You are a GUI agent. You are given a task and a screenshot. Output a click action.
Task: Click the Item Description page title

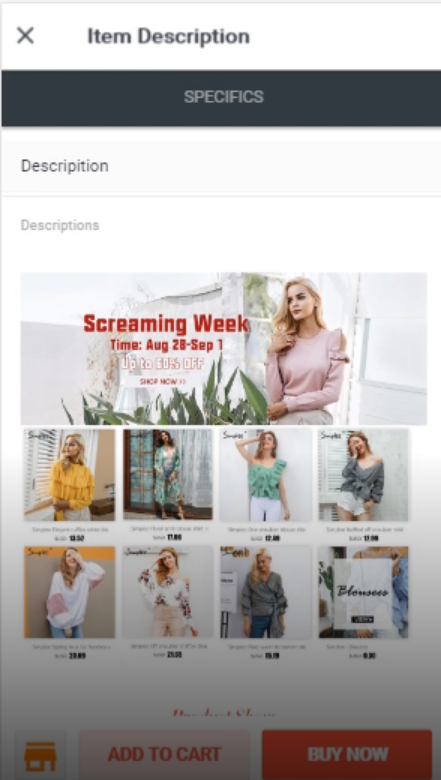coord(169,36)
